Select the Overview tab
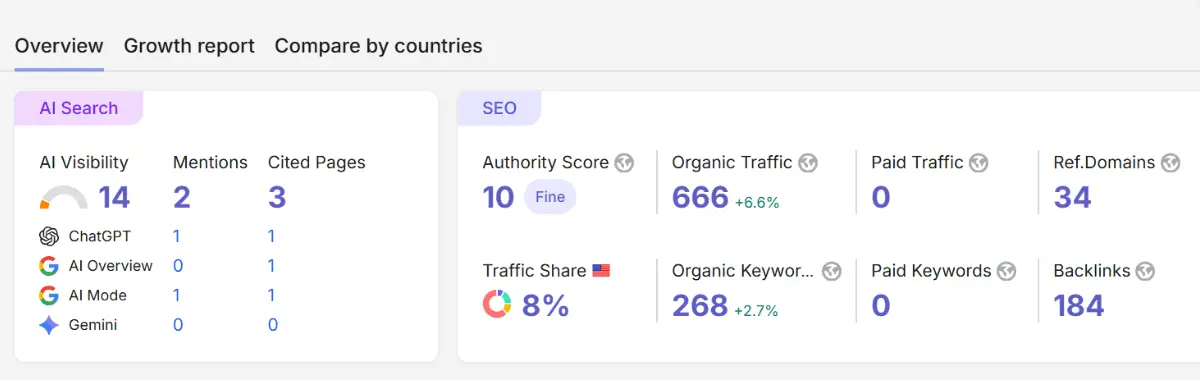Viewport: 1200px width, 380px height. click(59, 46)
